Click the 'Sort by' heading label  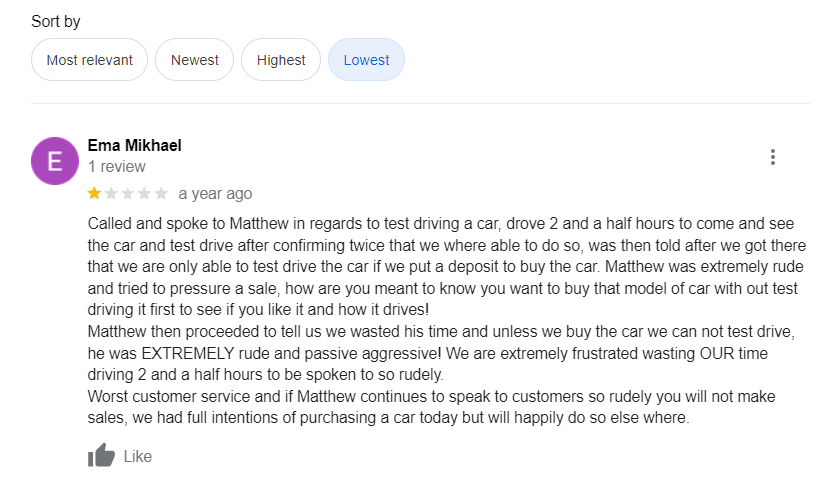tap(56, 21)
